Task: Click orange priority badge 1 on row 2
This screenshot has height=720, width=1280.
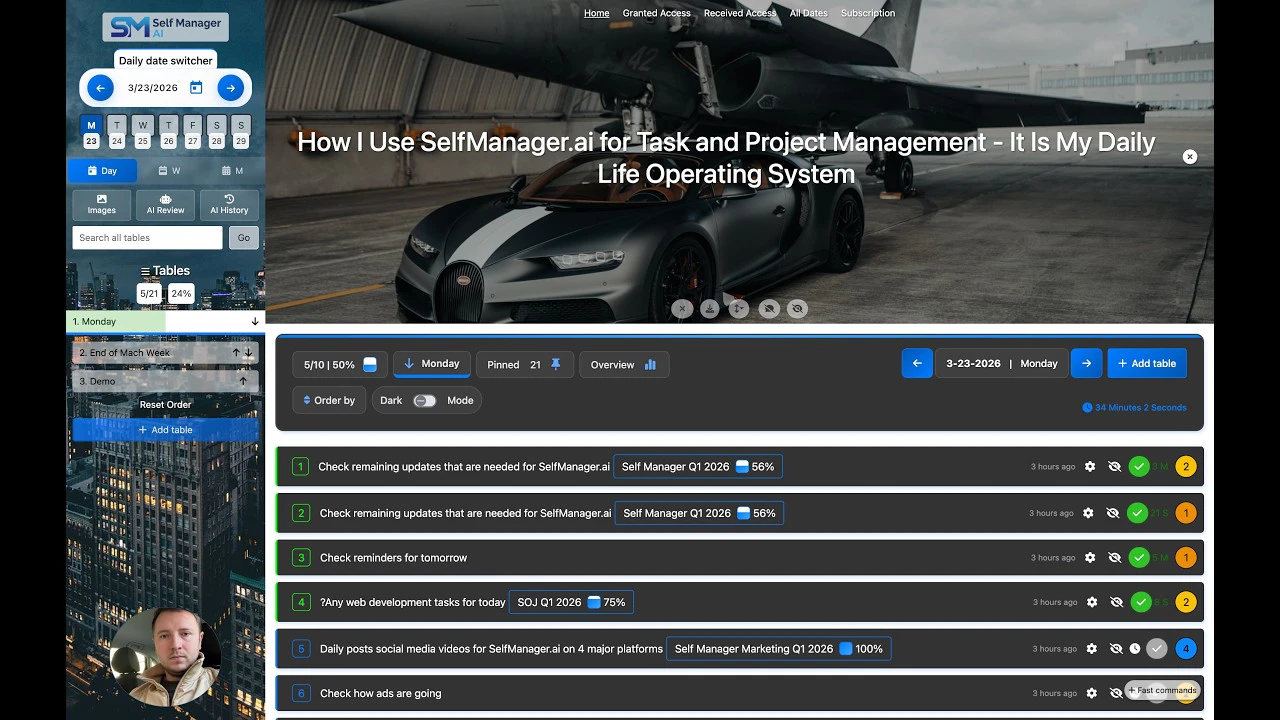Action: click(x=1186, y=513)
